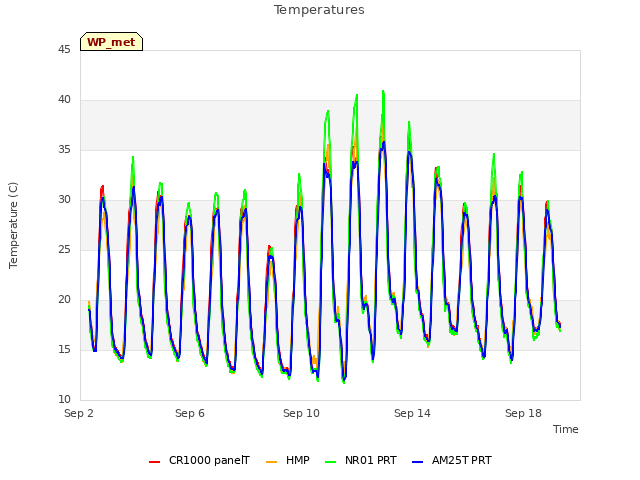Click the 25 y-axis tick label
Screen dimensions: 640x480
[64, 249]
